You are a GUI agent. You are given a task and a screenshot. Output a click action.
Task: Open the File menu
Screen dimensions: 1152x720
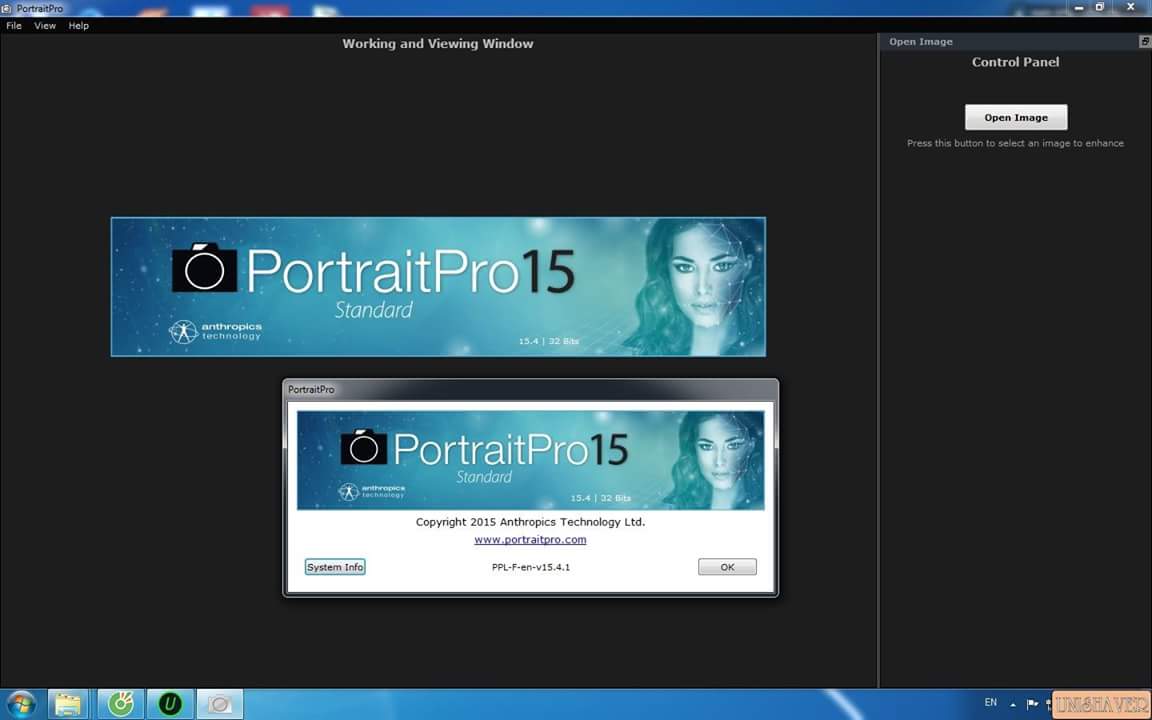(x=14, y=26)
